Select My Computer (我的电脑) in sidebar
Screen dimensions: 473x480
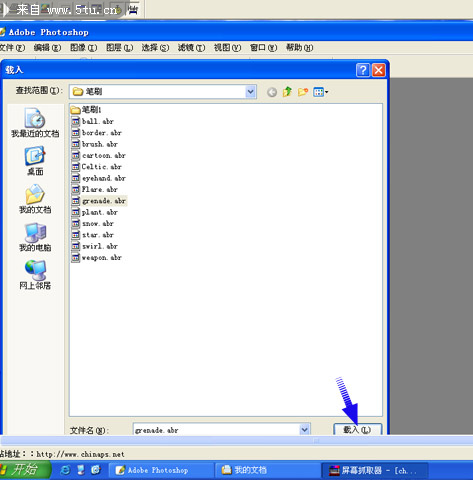click(35, 237)
